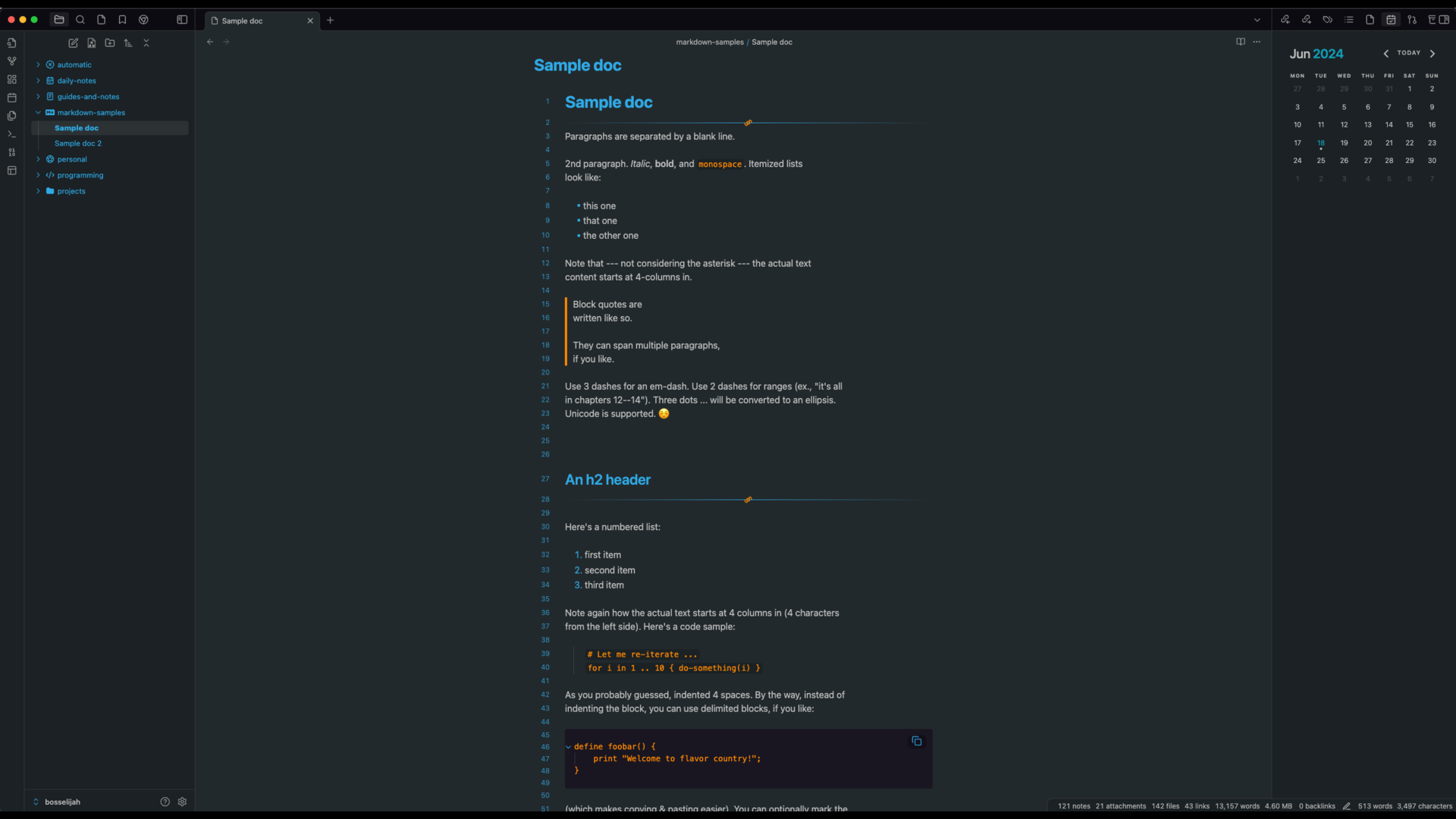Jump to TODAY in calendar
Image resolution: width=1456 pixels, height=819 pixels.
pos(1409,53)
